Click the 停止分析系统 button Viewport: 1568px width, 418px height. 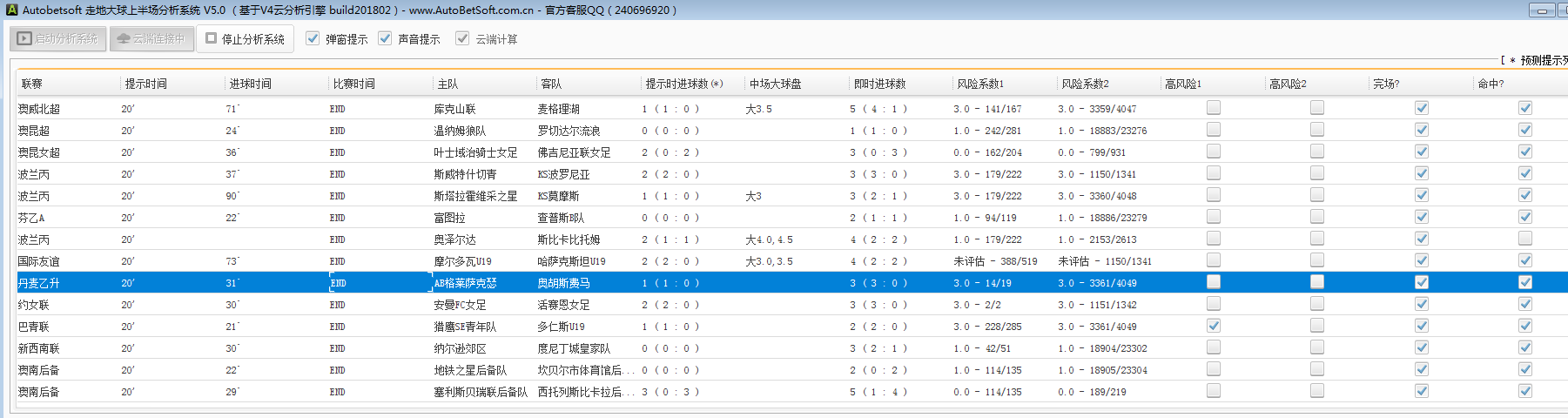pos(245,39)
